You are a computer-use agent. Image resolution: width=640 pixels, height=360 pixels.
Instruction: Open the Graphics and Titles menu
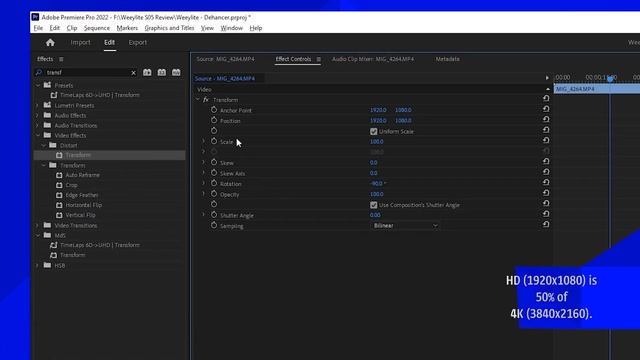pyautogui.click(x=169, y=28)
